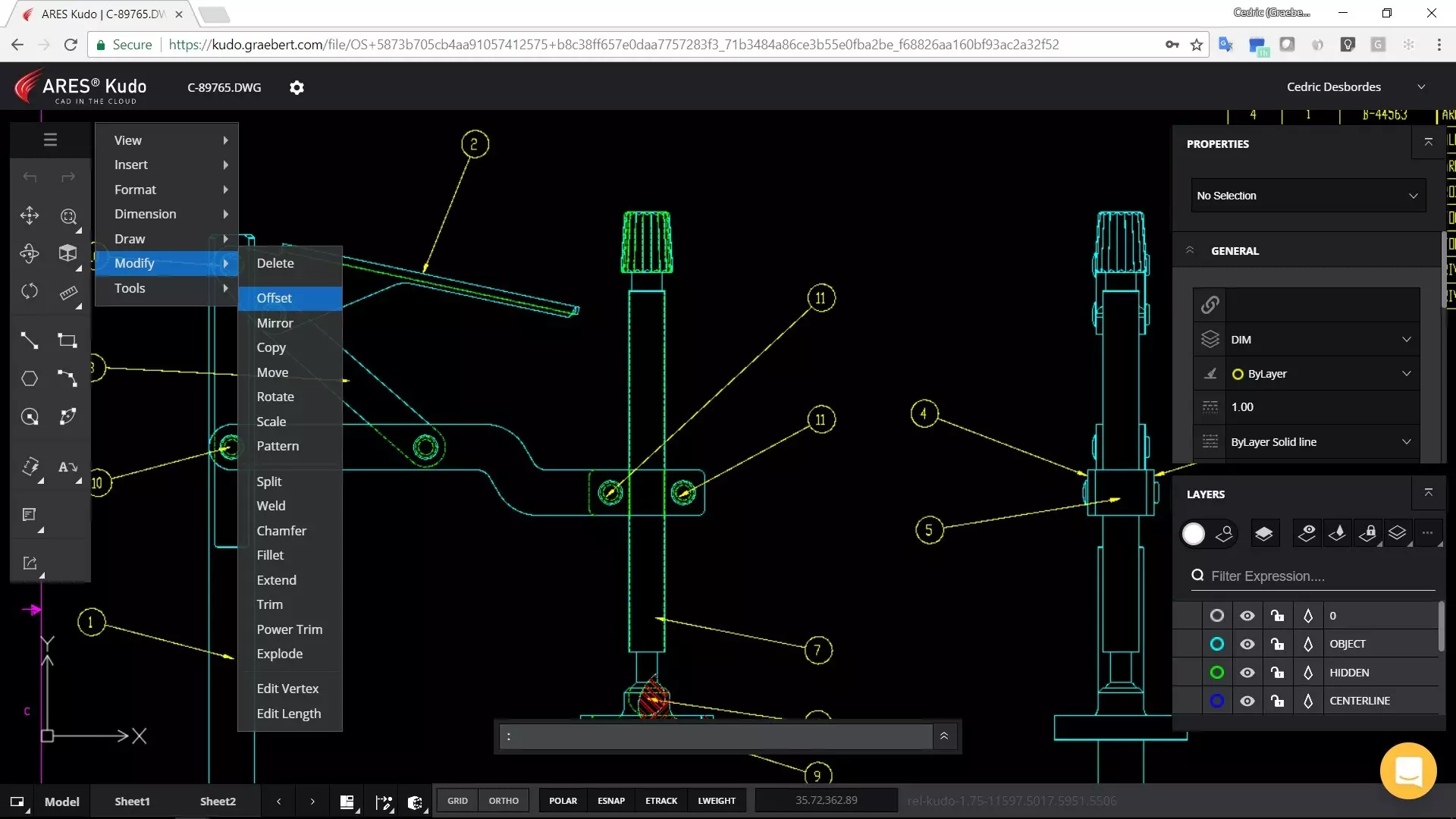Image resolution: width=1456 pixels, height=819 pixels.
Task: Open drawing settings gear icon
Action: pyautogui.click(x=297, y=87)
